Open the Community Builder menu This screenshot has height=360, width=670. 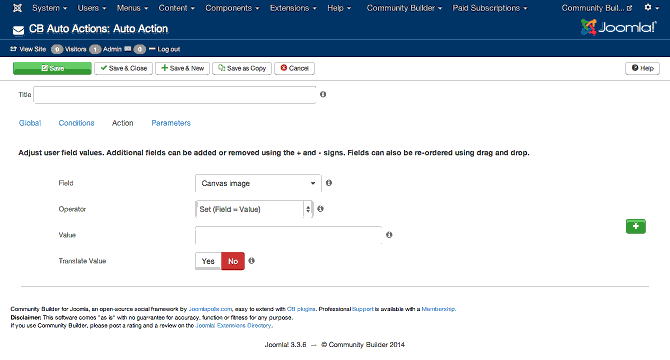click(x=404, y=8)
